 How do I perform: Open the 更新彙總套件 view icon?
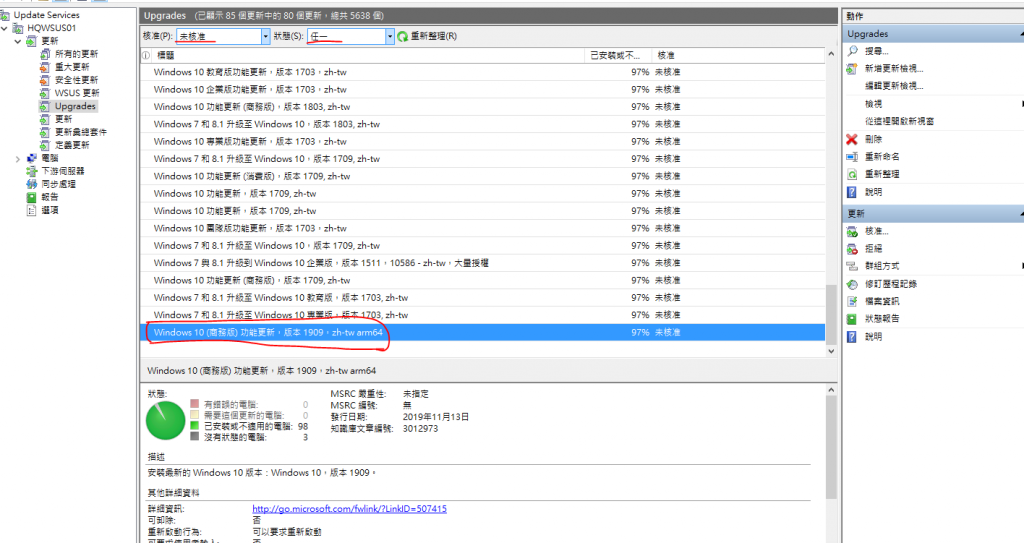44,133
